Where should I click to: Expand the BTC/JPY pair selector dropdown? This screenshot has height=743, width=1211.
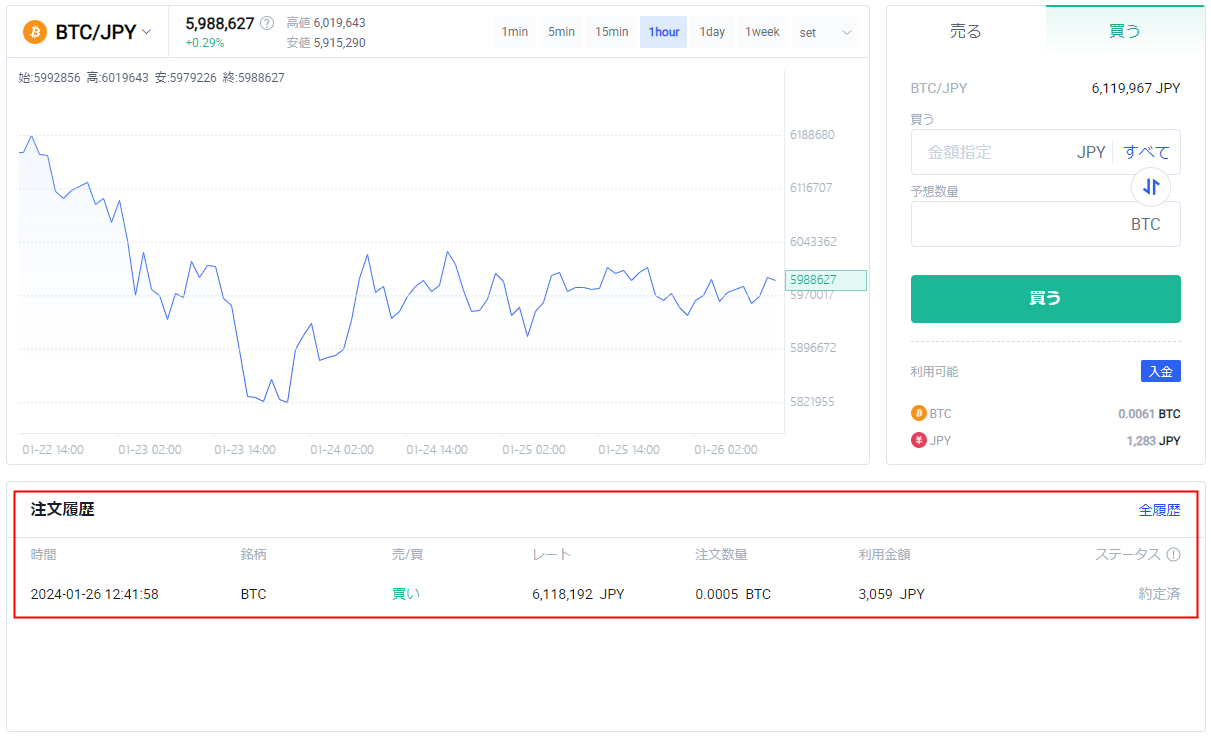(146, 32)
